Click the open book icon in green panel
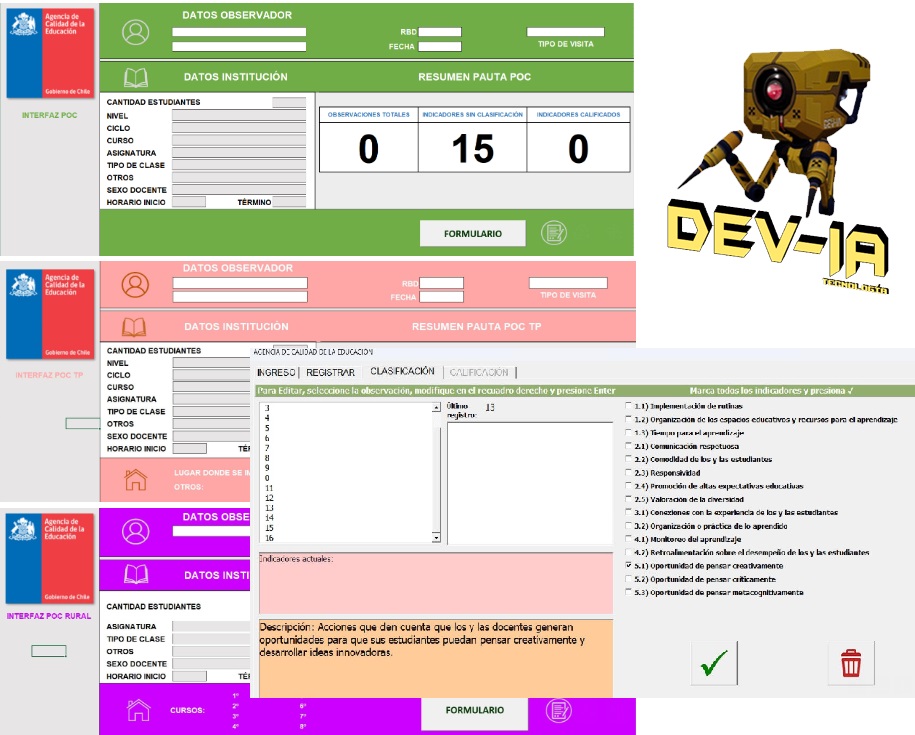Screen dimensions: 915x735 pos(135,77)
